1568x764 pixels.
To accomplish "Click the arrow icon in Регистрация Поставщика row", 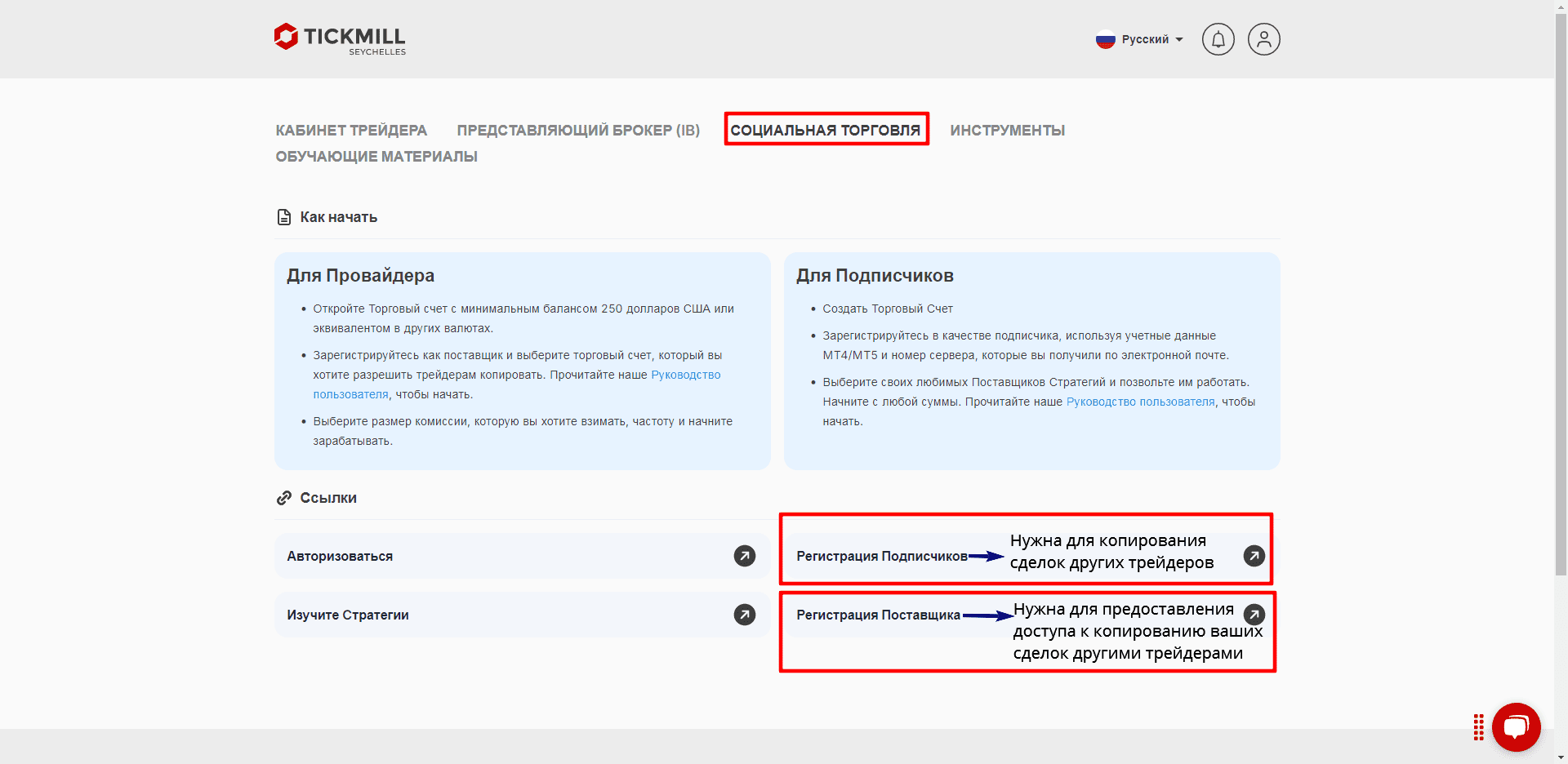I will pos(1254,615).
